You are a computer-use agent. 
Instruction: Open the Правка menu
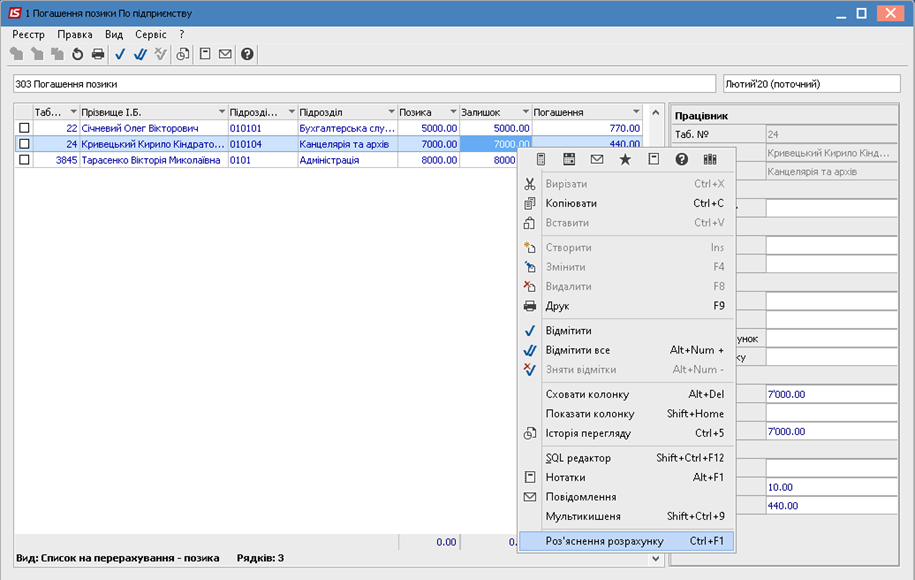coord(75,34)
